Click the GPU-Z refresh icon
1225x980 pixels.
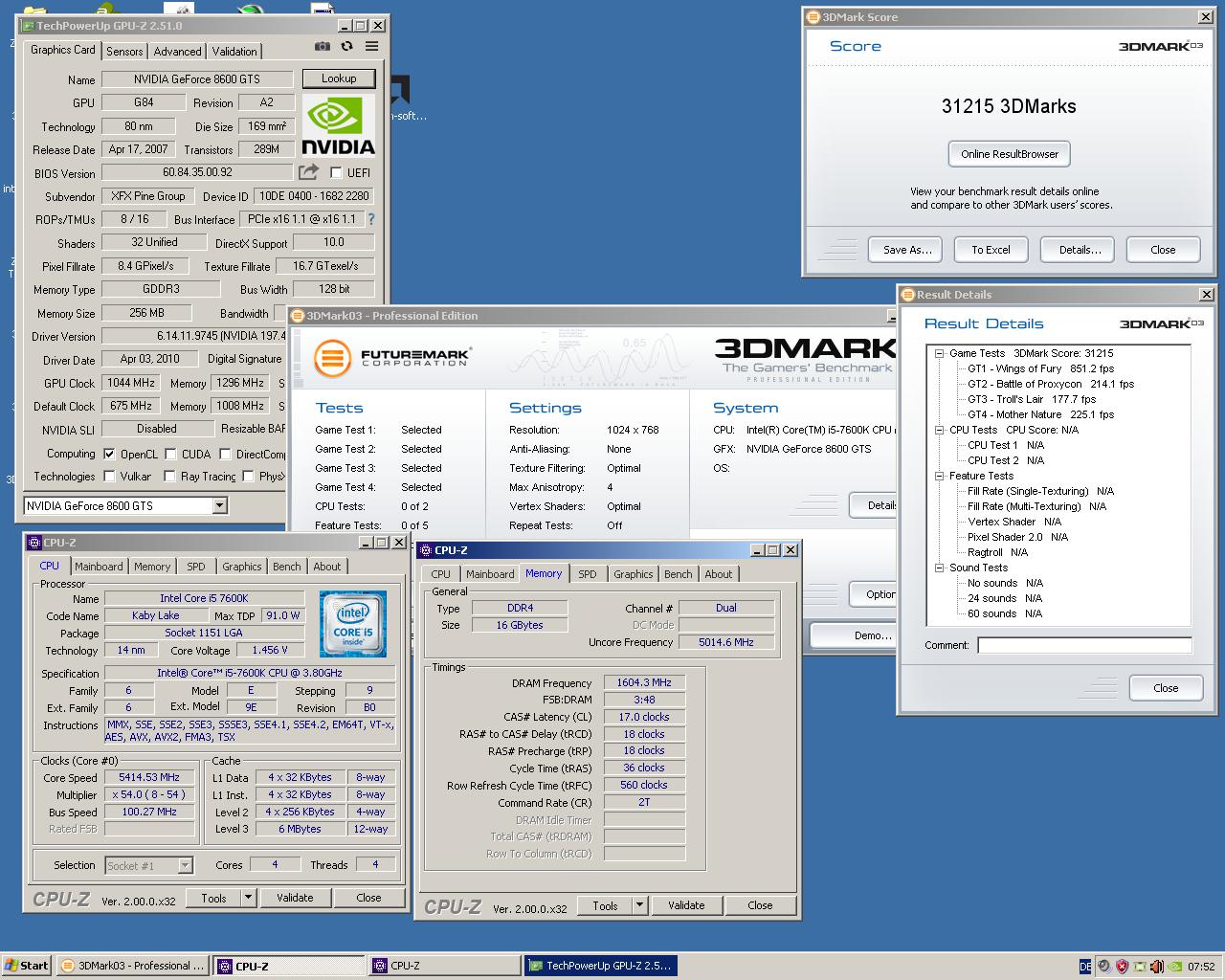pos(346,46)
